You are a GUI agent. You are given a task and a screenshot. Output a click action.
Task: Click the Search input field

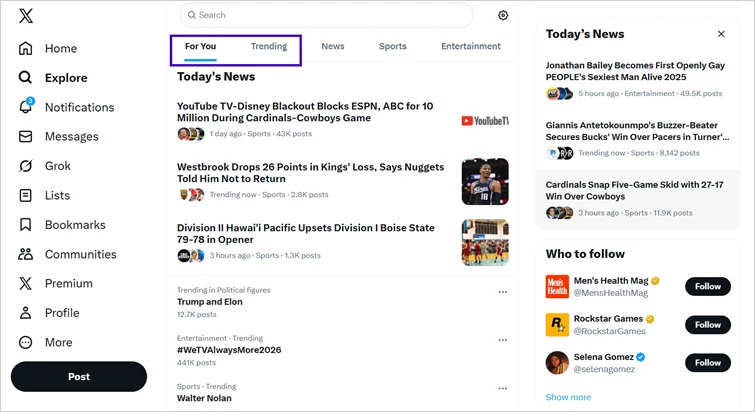[x=326, y=15]
